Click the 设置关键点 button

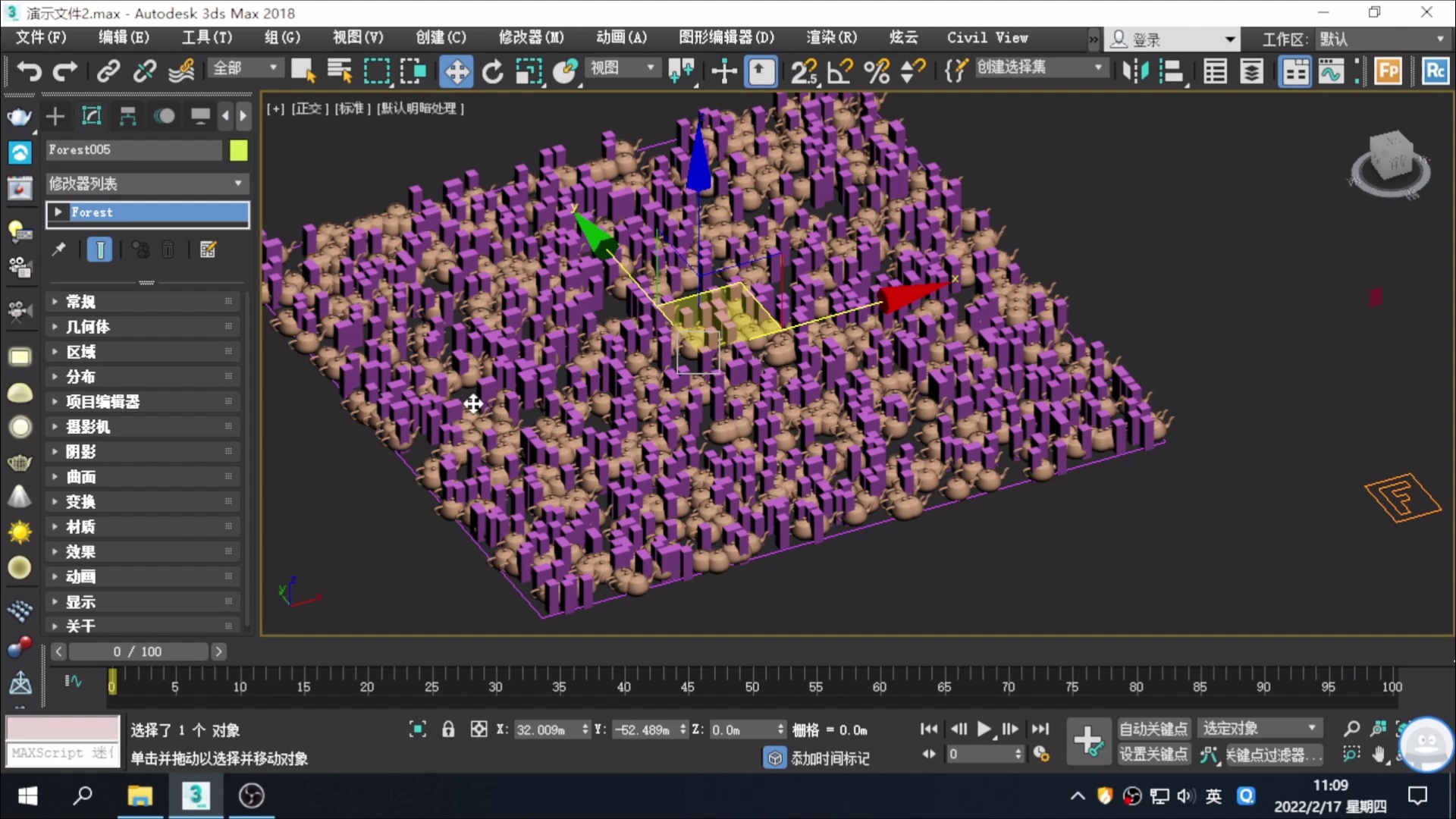(1153, 755)
